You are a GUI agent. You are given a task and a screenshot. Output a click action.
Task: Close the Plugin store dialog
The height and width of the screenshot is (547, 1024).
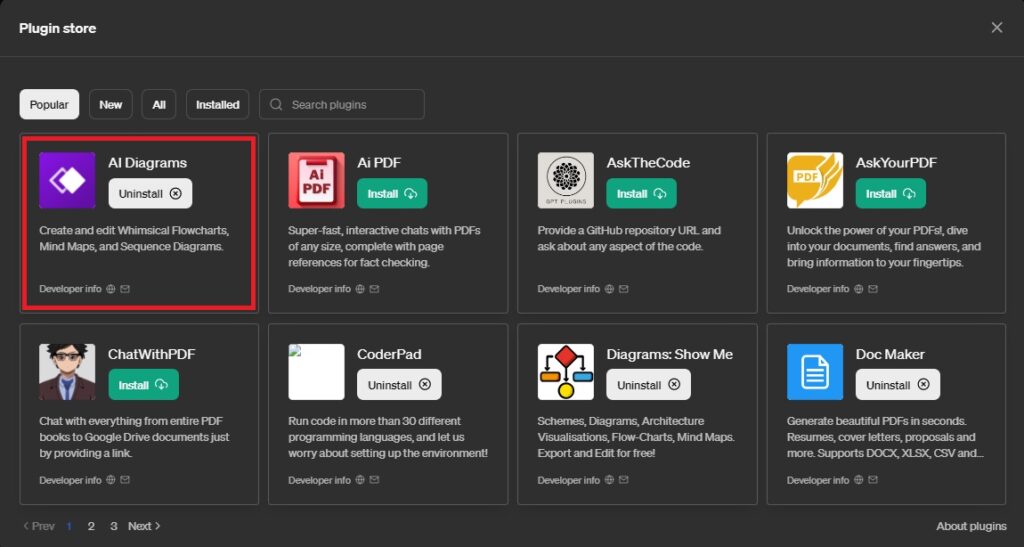click(x=997, y=27)
